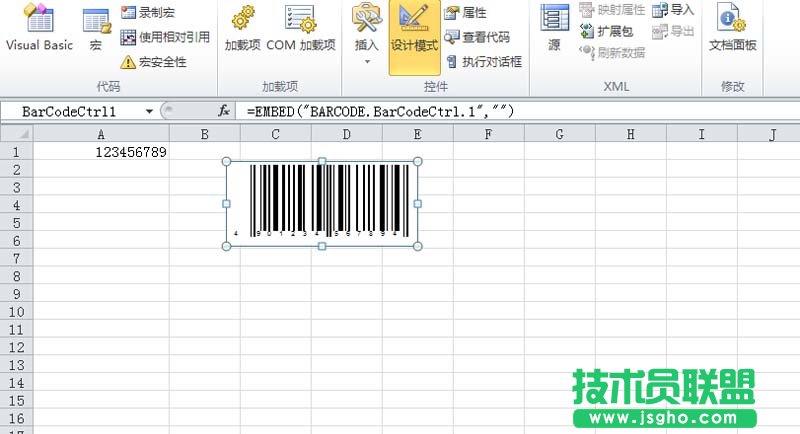Select row 8 header
The image size is (800, 434).
pos(16,276)
